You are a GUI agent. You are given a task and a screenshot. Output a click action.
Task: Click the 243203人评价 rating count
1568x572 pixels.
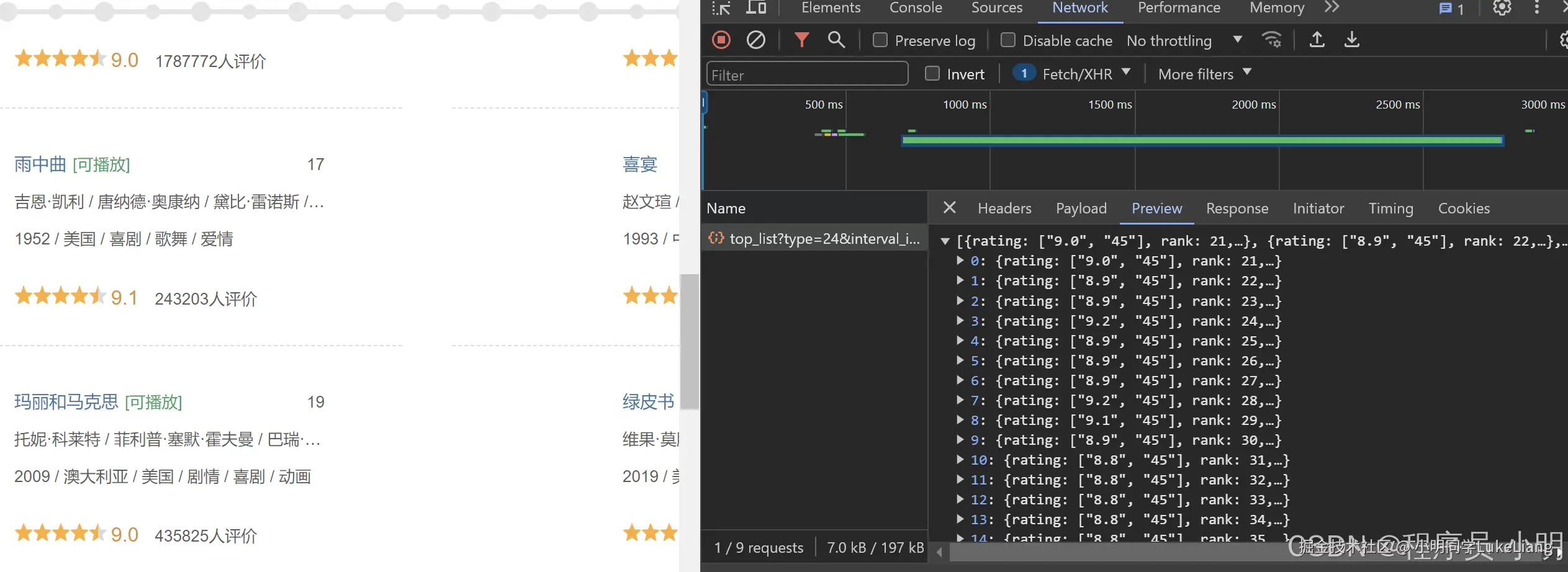pyautogui.click(x=205, y=299)
